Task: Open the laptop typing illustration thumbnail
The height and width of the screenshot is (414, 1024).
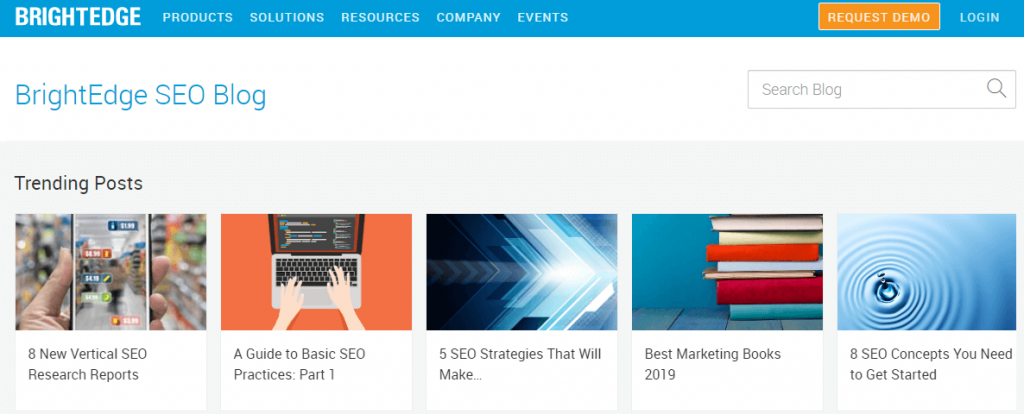Action: click(316, 272)
